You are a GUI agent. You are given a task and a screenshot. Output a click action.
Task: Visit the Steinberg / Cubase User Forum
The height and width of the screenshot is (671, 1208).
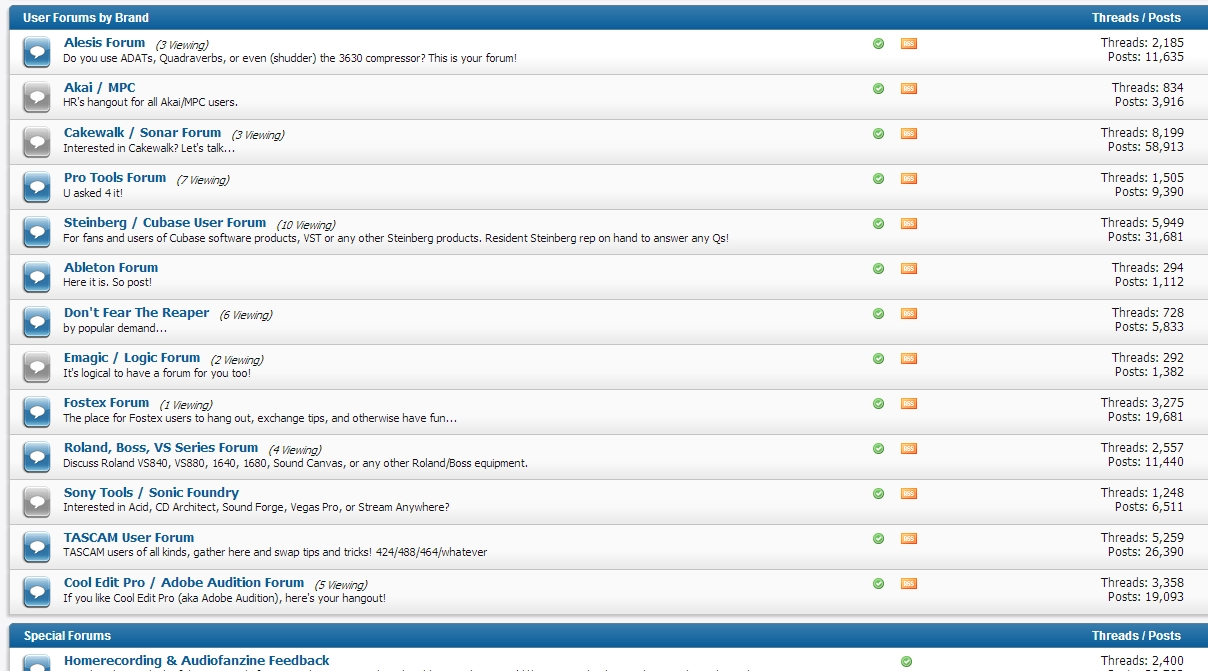pyautogui.click(x=165, y=223)
